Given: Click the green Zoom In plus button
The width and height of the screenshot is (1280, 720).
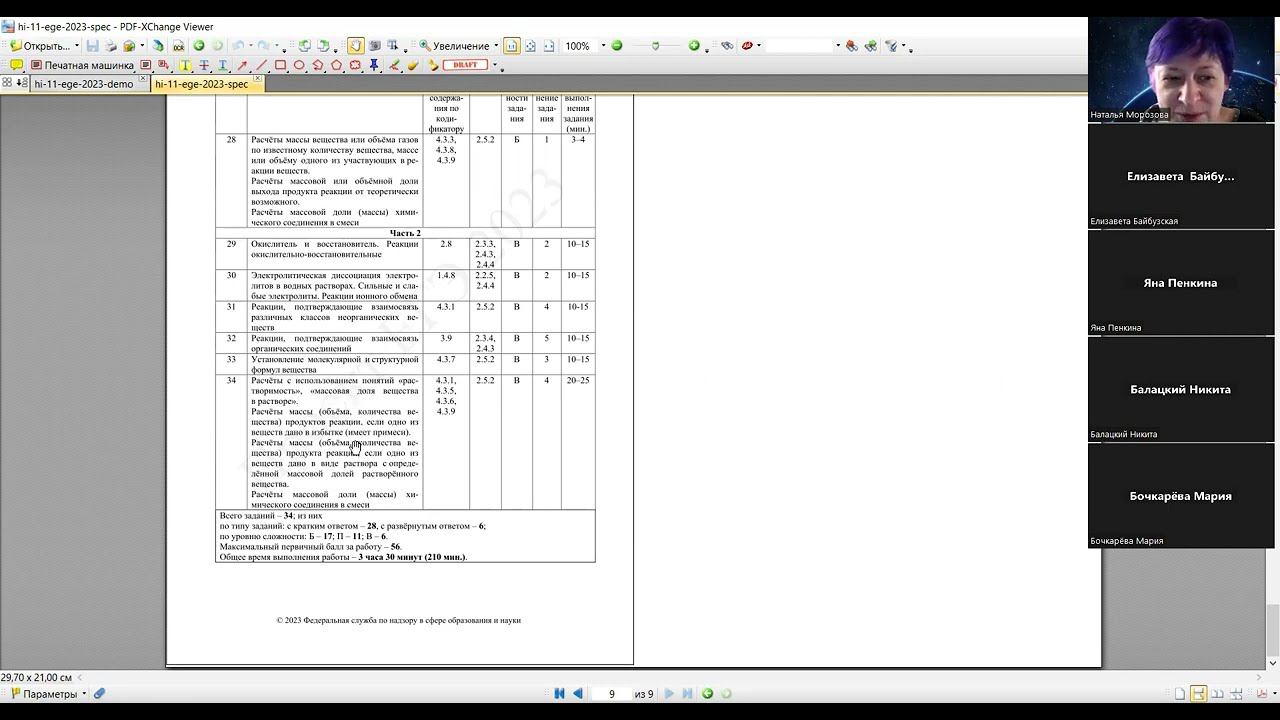Looking at the screenshot, I should [694, 46].
